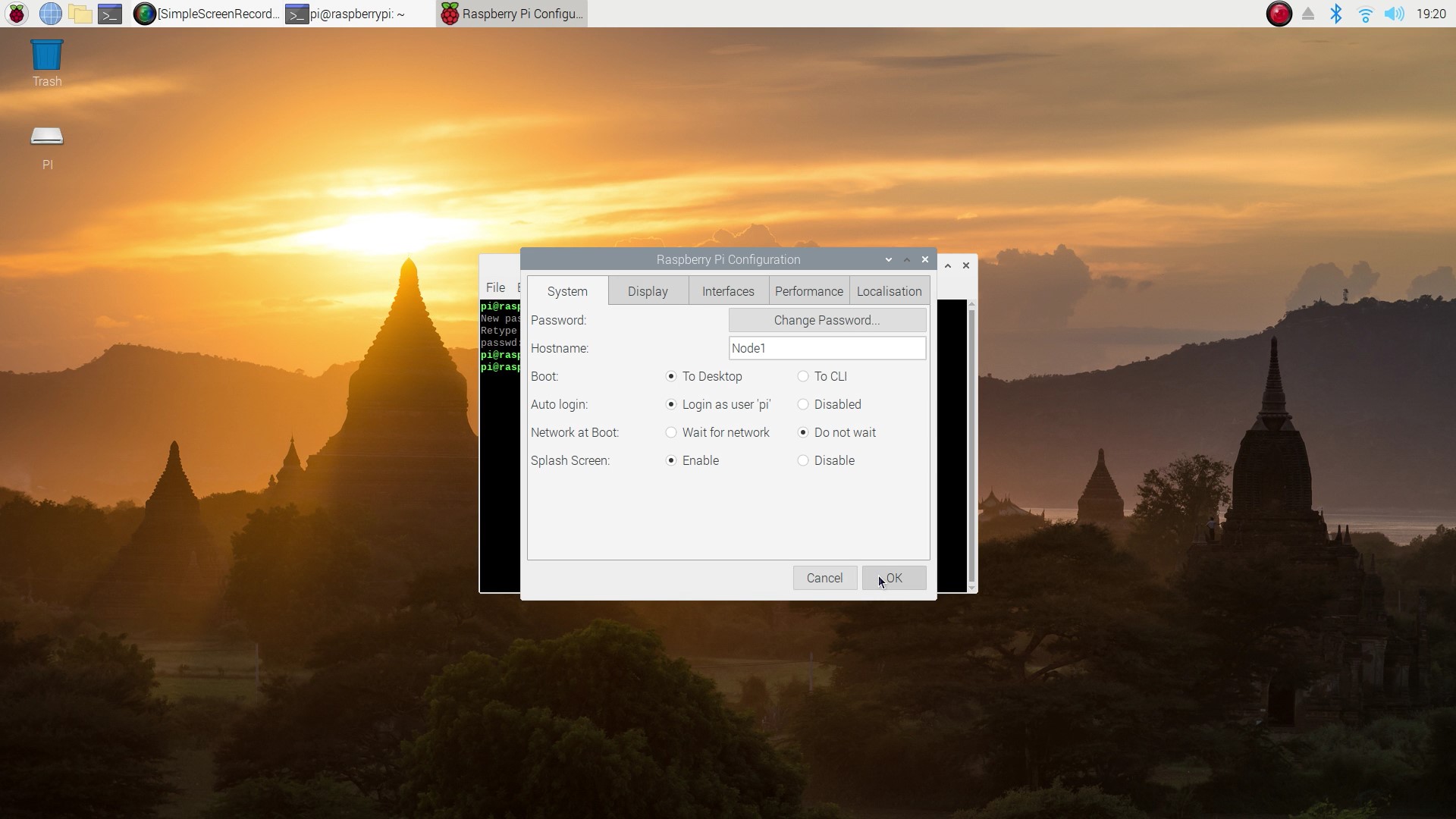Viewport: 1456px width, 819px height.
Task: Switch to the Localisation tab
Action: tap(889, 291)
